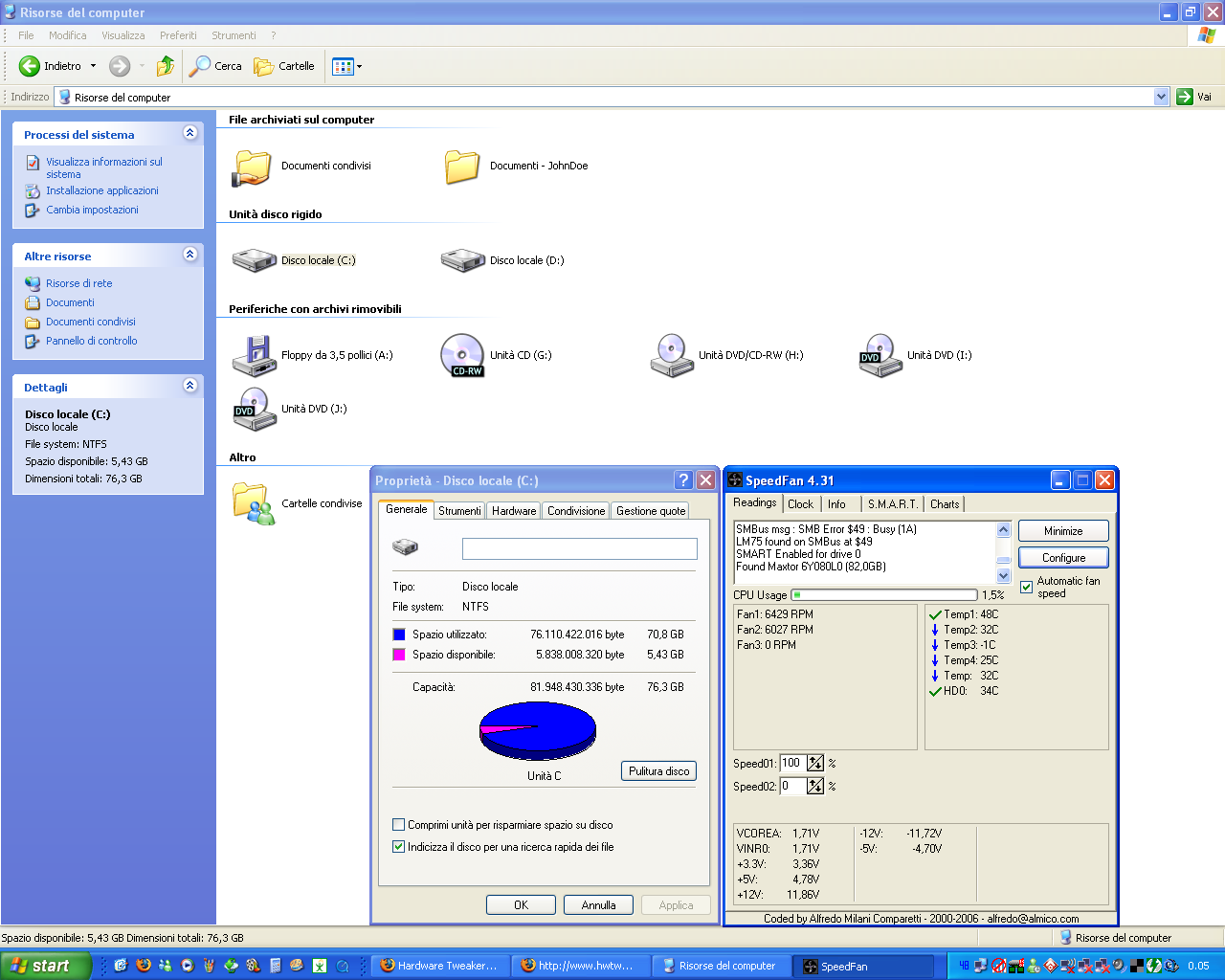1225x980 pixels.
Task: Select the Unità DVD/CD-RW (H:) drive icon
Action: point(671,356)
